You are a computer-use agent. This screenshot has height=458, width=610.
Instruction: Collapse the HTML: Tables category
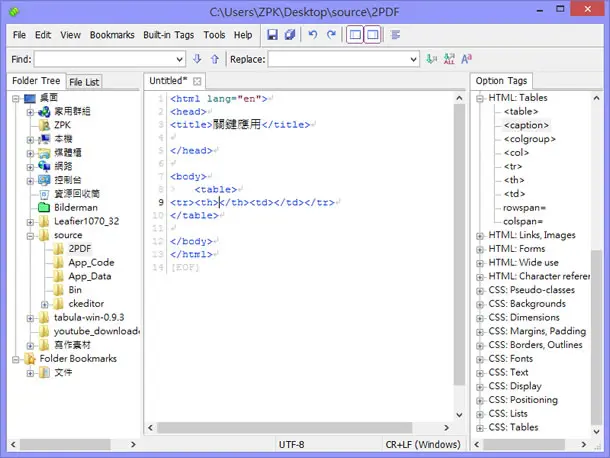[x=480, y=98]
